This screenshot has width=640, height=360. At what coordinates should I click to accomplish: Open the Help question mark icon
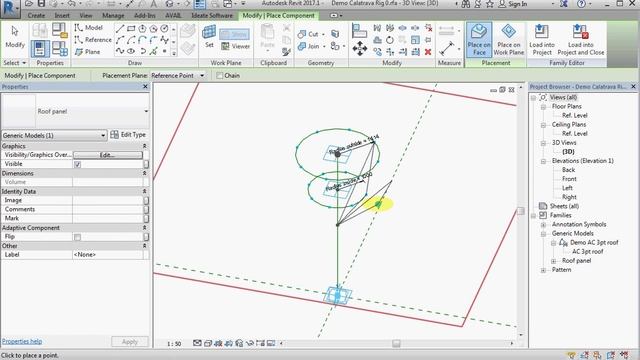pyautogui.click(x=581, y=4)
